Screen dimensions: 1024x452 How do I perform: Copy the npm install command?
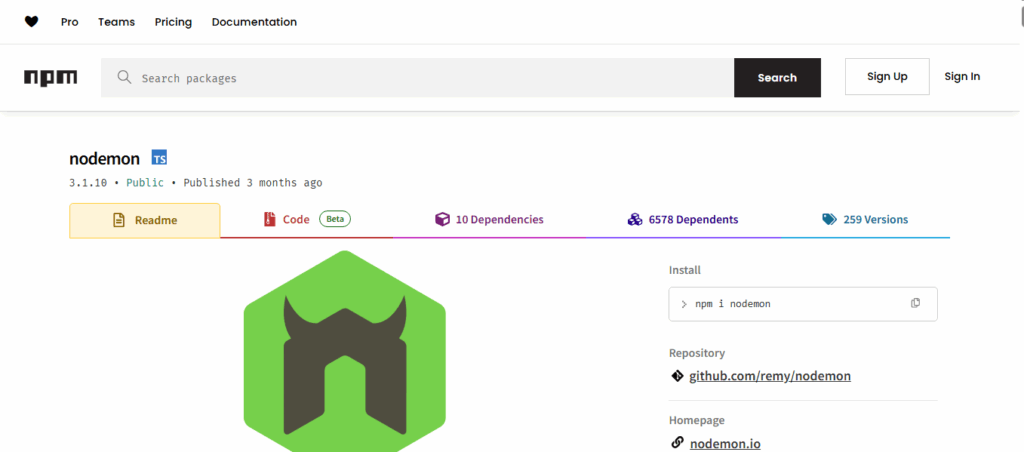(916, 303)
